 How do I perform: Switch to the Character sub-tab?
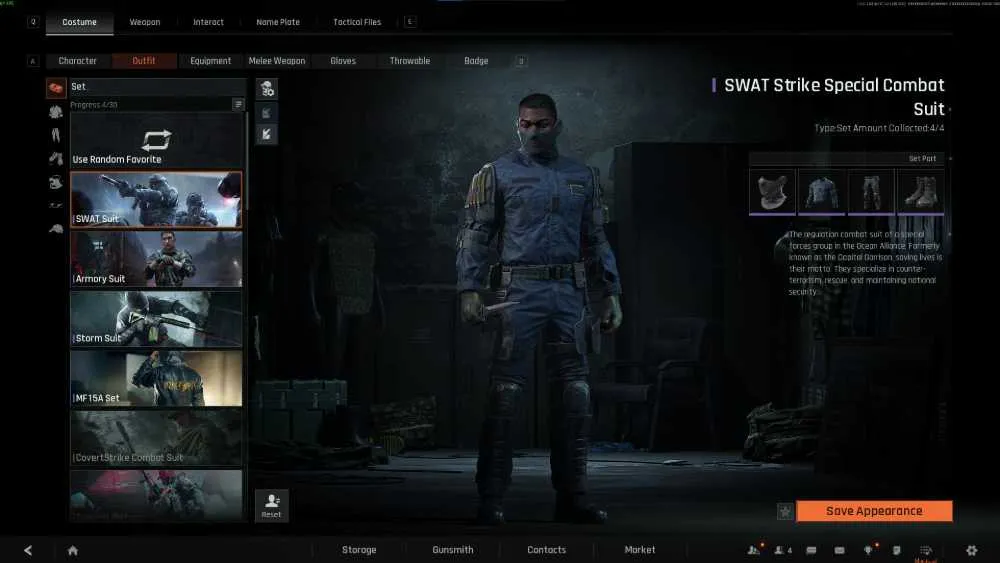click(x=78, y=61)
